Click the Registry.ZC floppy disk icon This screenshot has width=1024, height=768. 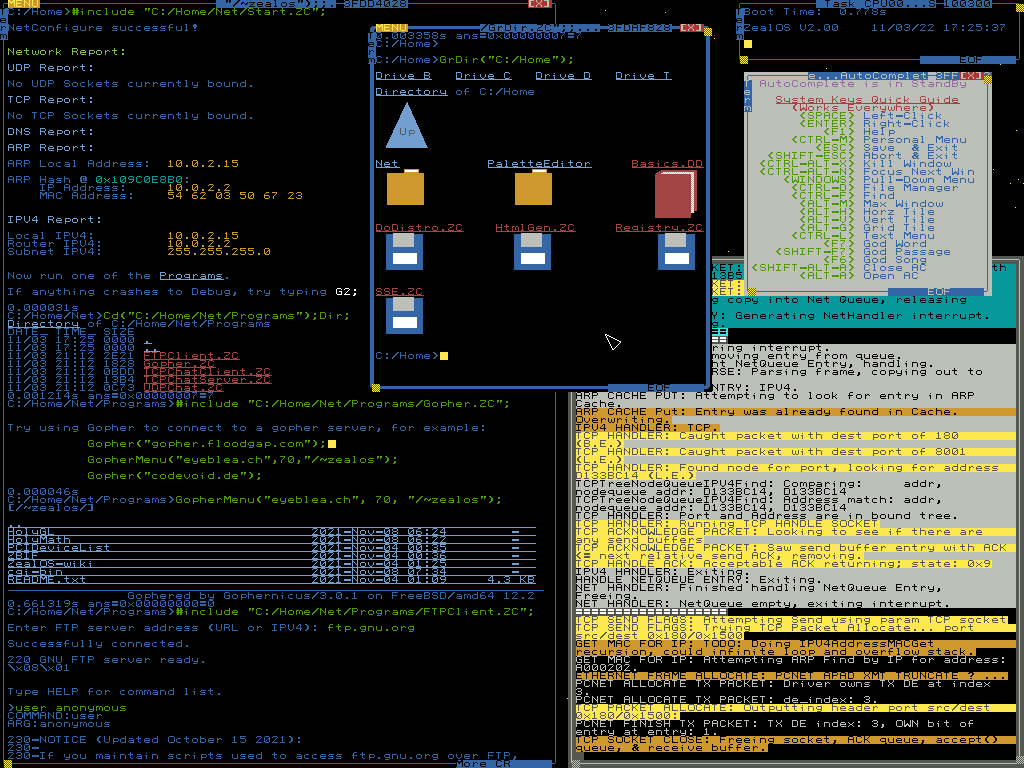pyautogui.click(x=676, y=251)
